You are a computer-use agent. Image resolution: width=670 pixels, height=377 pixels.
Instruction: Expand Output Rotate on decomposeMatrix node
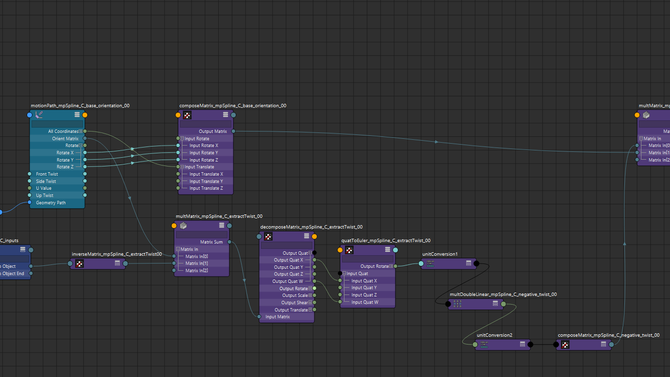tap(310, 289)
